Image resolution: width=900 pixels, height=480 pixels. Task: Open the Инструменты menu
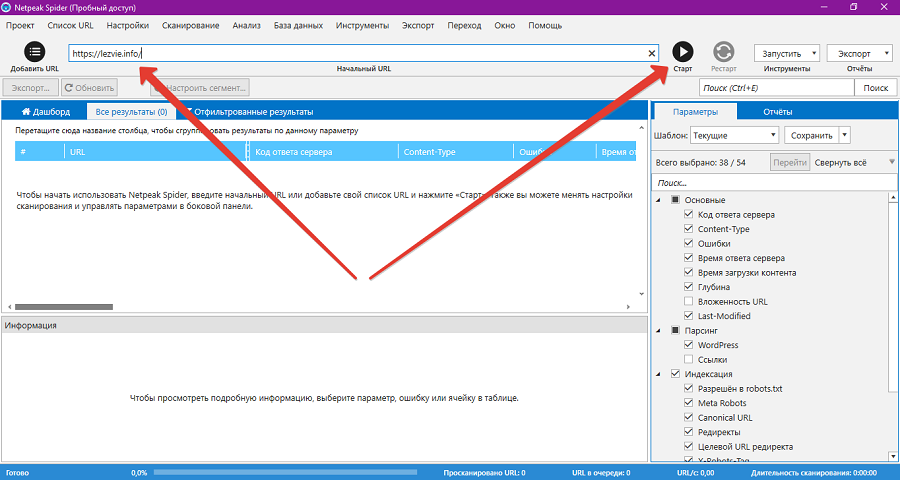(363, 25)
